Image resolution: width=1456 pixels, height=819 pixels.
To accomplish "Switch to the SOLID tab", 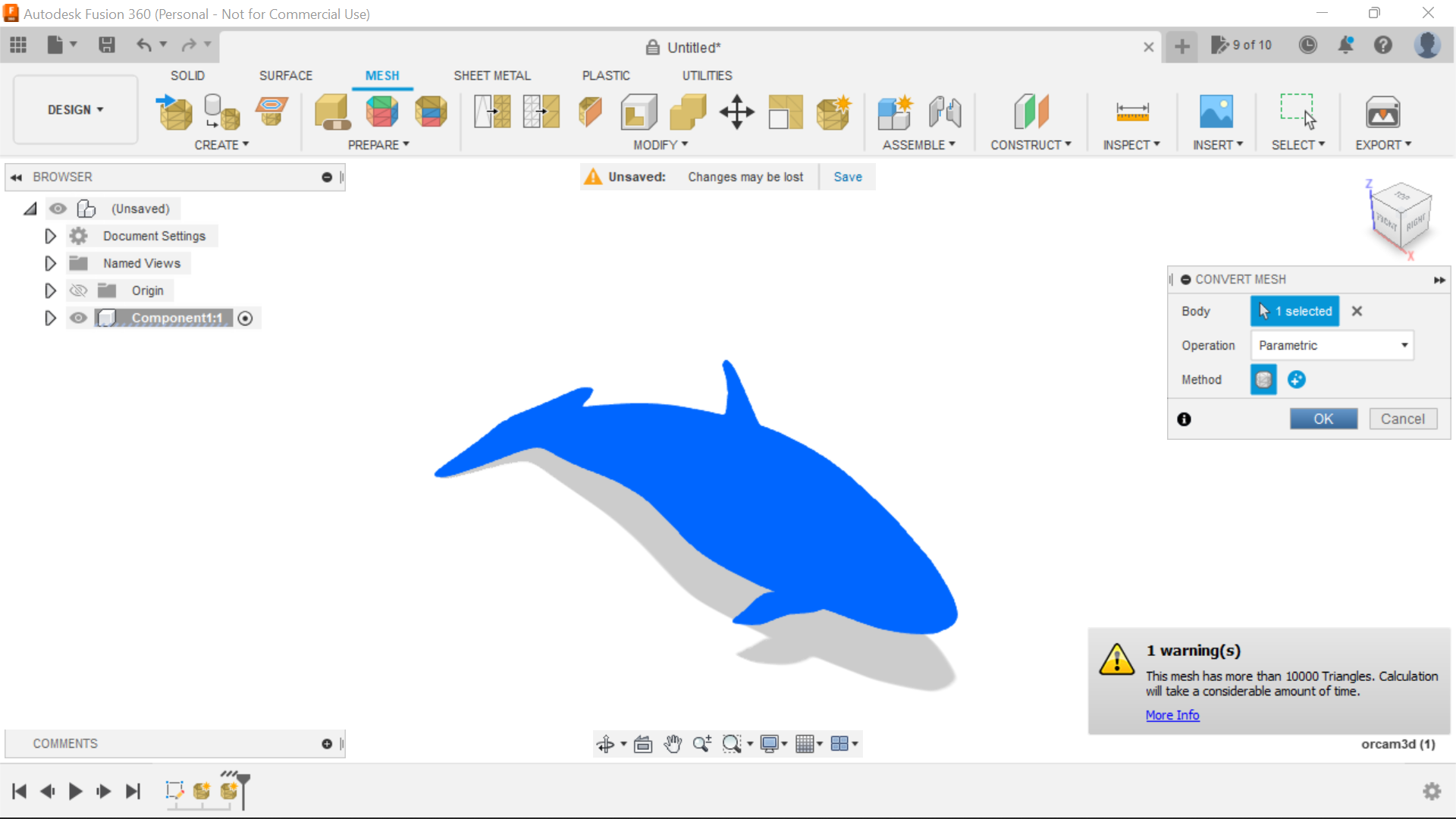I will click(x=187, y=75).
